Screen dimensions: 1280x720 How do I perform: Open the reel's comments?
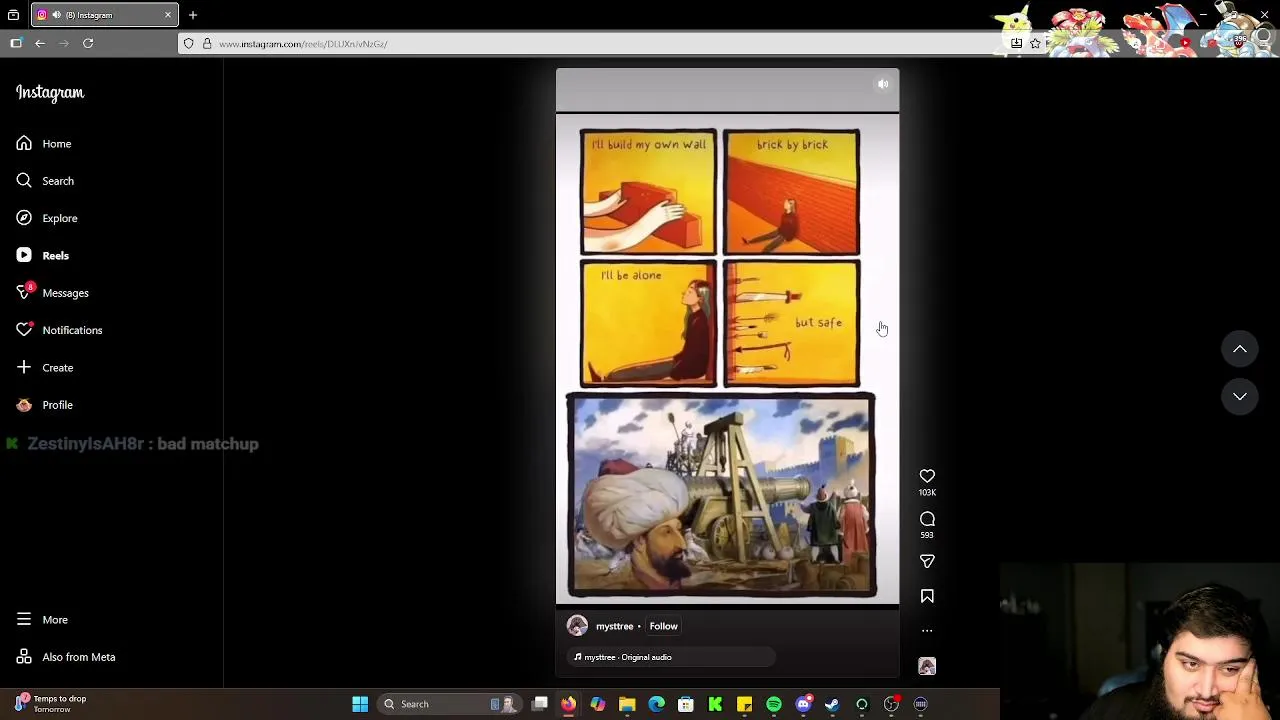point(927,519)
